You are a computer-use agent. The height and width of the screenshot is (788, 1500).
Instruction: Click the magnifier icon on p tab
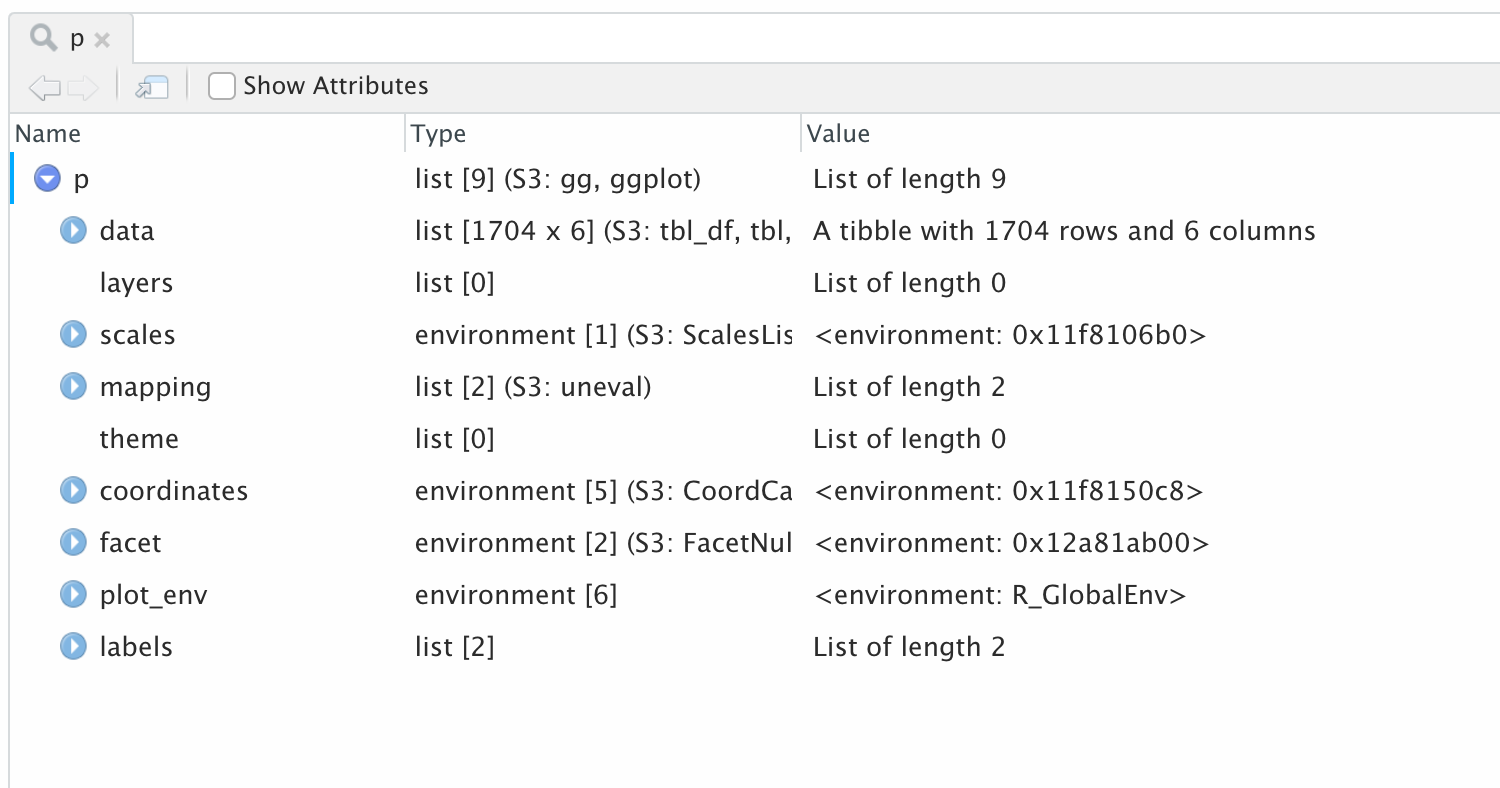click(43, 39)
